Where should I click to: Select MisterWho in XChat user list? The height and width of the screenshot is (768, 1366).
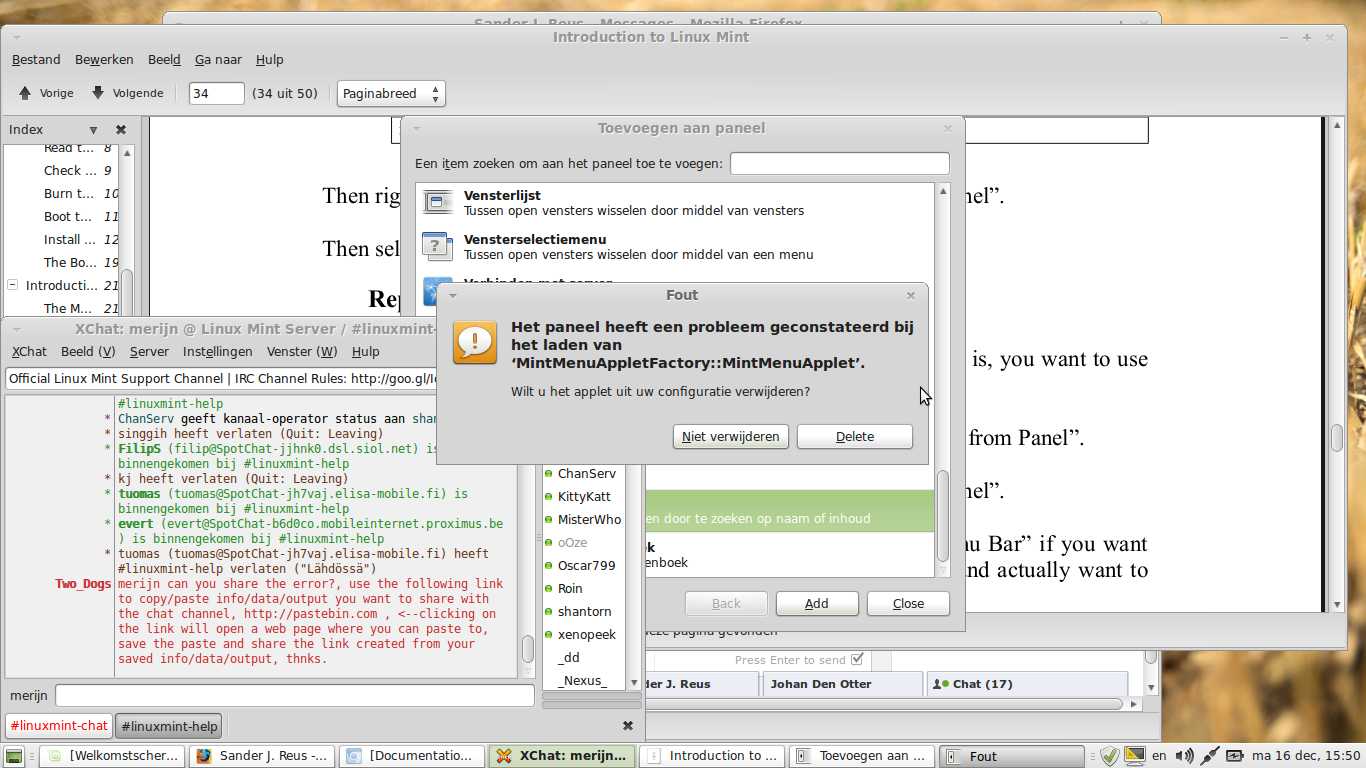click(589, 520)
